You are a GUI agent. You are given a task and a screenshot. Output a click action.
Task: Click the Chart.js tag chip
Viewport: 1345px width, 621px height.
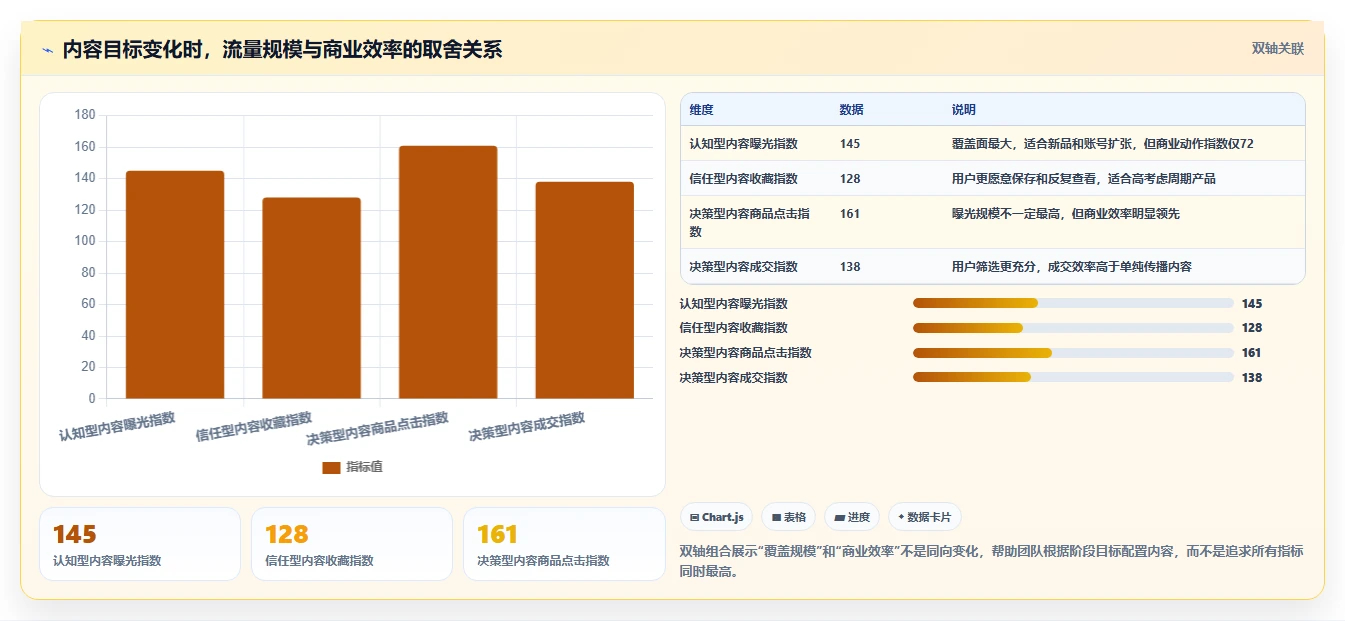(717, 517)
